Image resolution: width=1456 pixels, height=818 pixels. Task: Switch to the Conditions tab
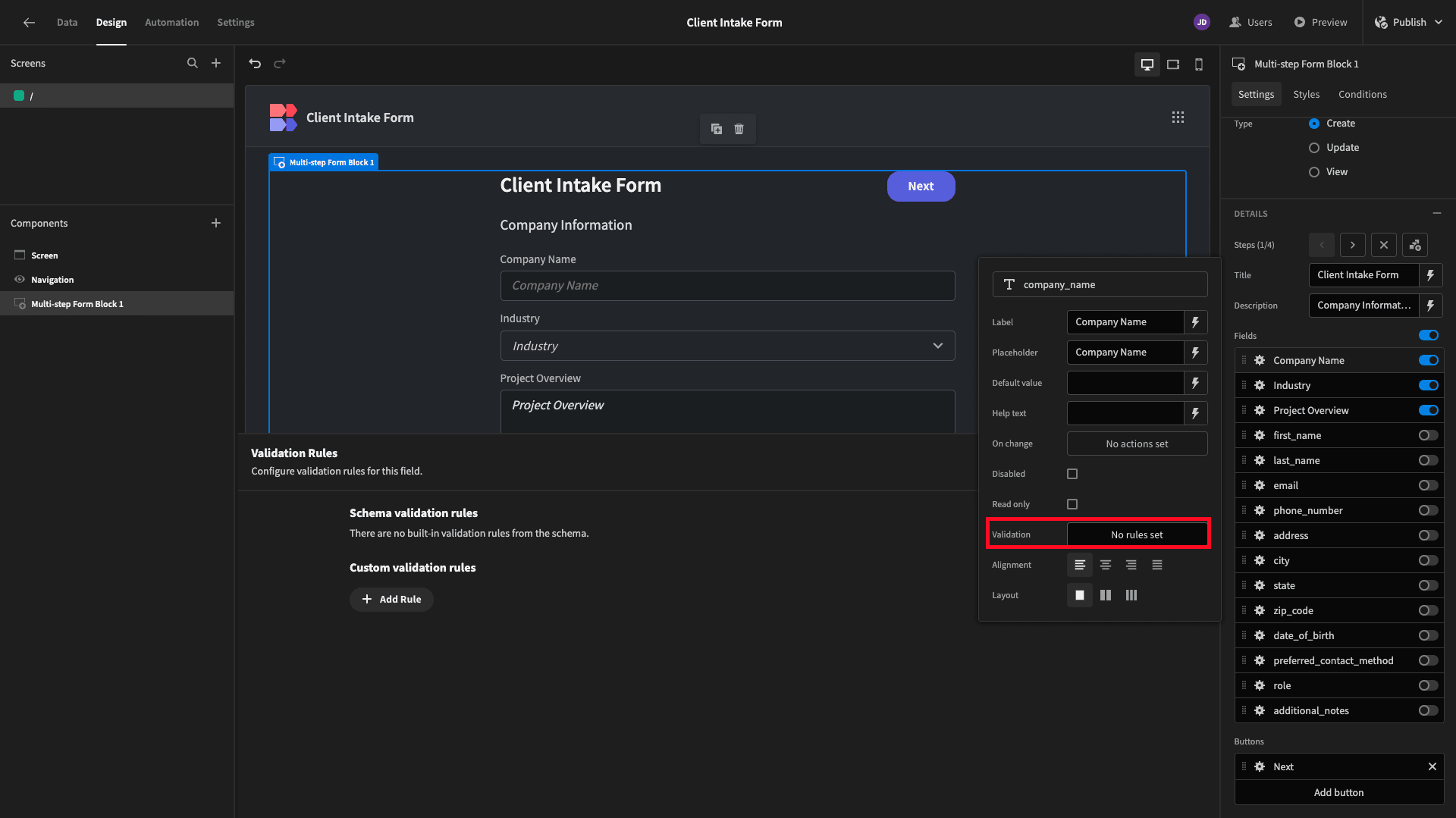pyautogui.click(x=1362, y=95)
